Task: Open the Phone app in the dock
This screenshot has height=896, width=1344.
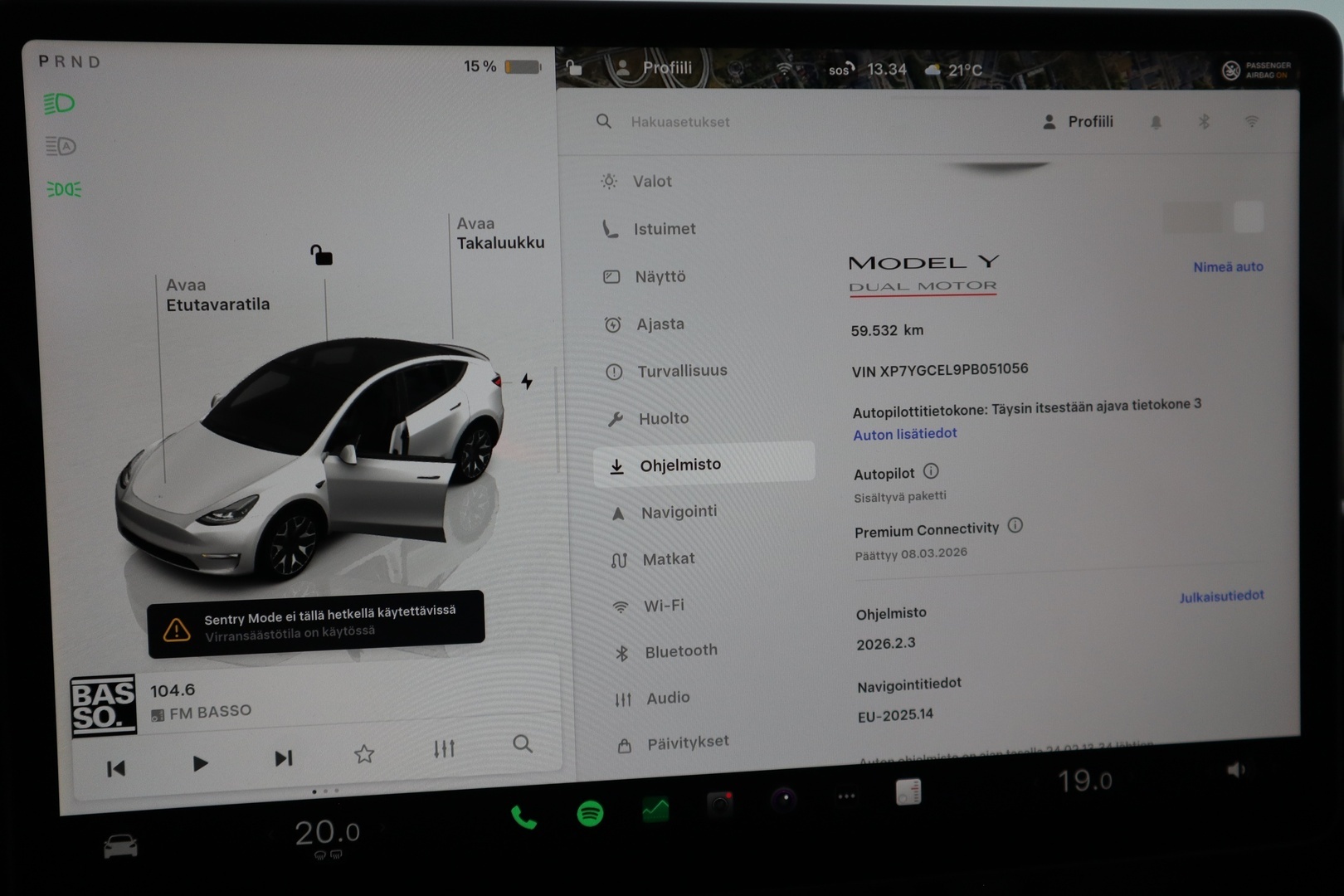Action: pos(523,817)
